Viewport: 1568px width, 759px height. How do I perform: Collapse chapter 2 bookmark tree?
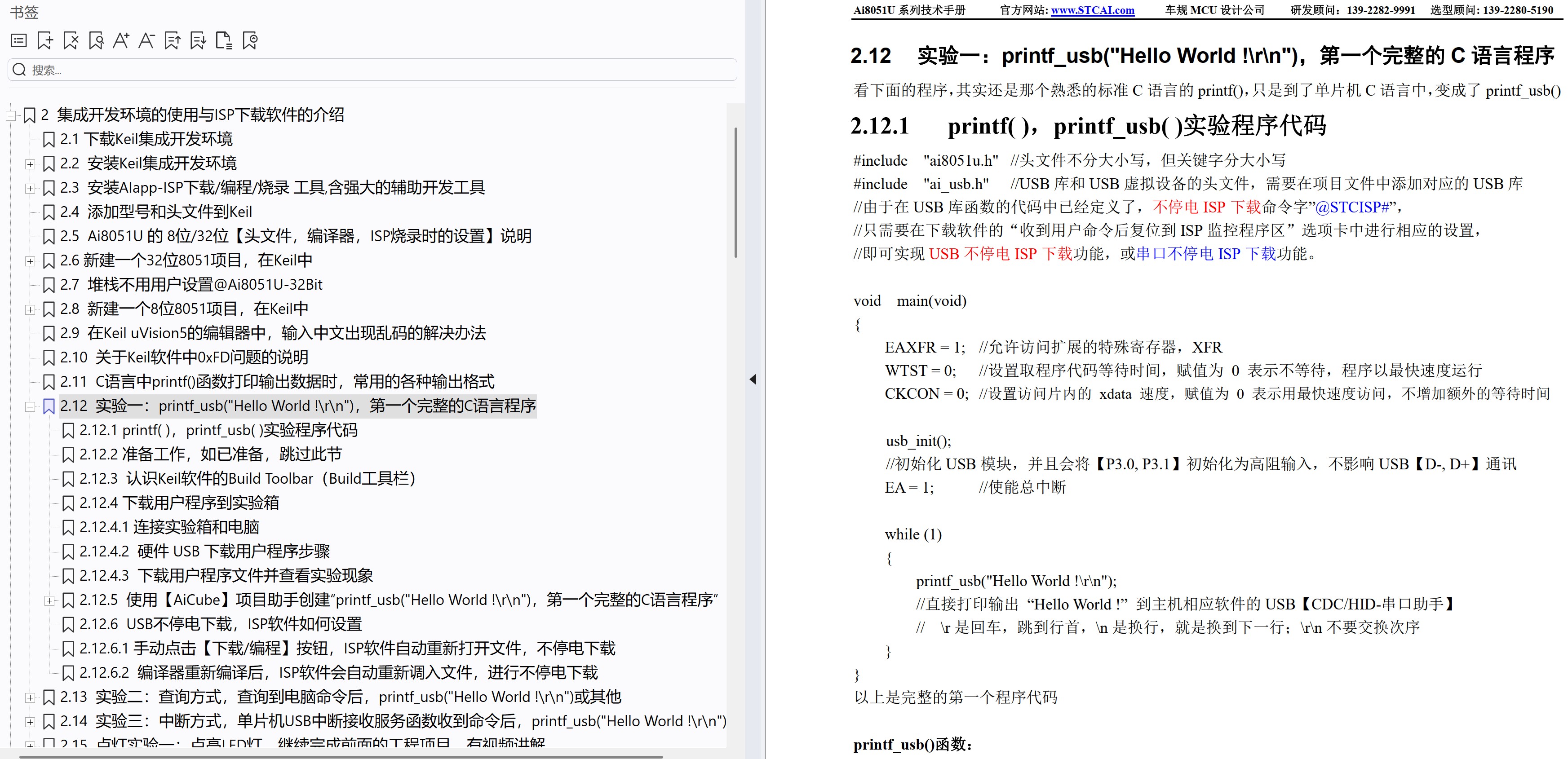tap(10, 115)
